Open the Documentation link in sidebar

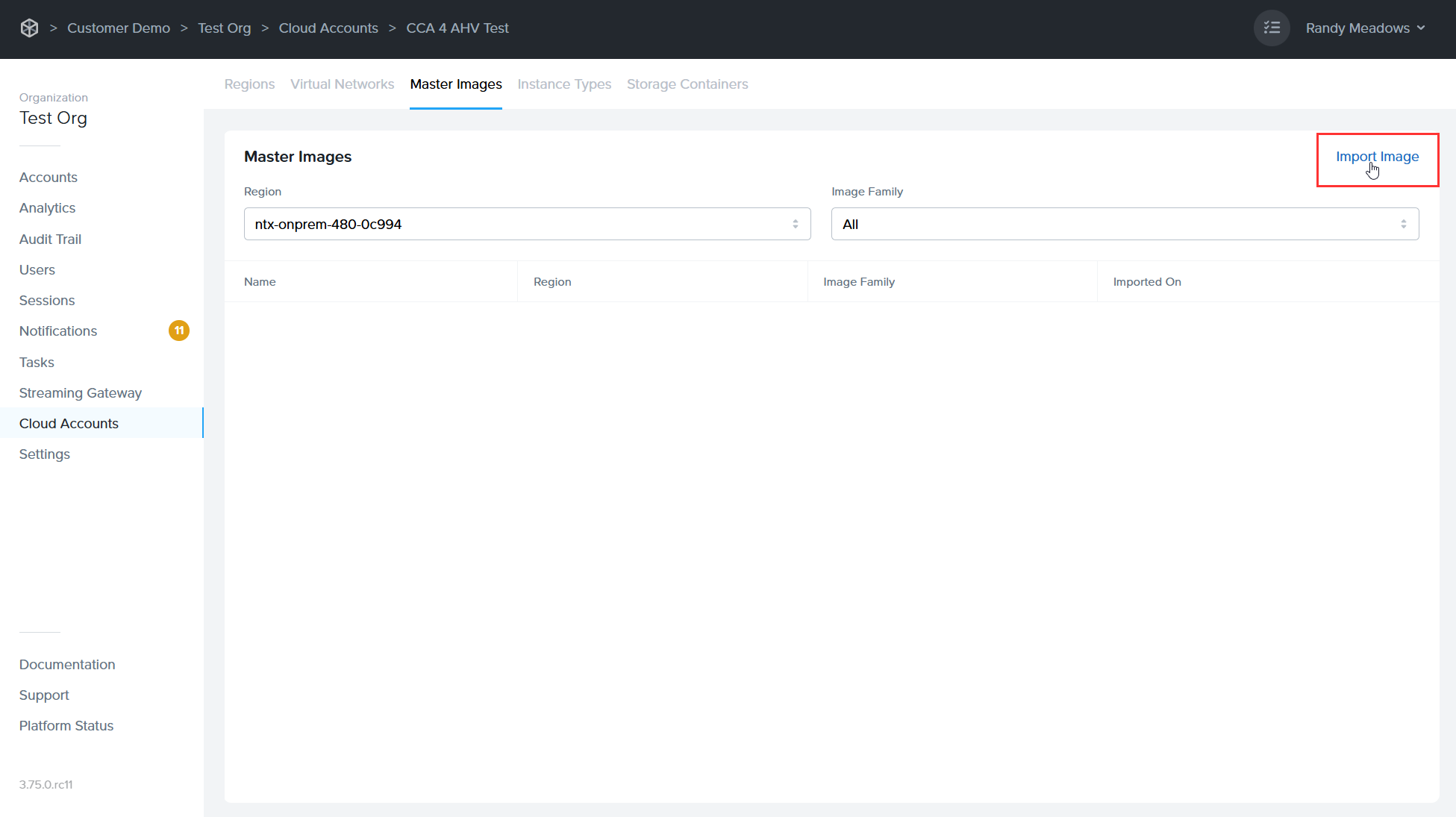pos(66,664)
